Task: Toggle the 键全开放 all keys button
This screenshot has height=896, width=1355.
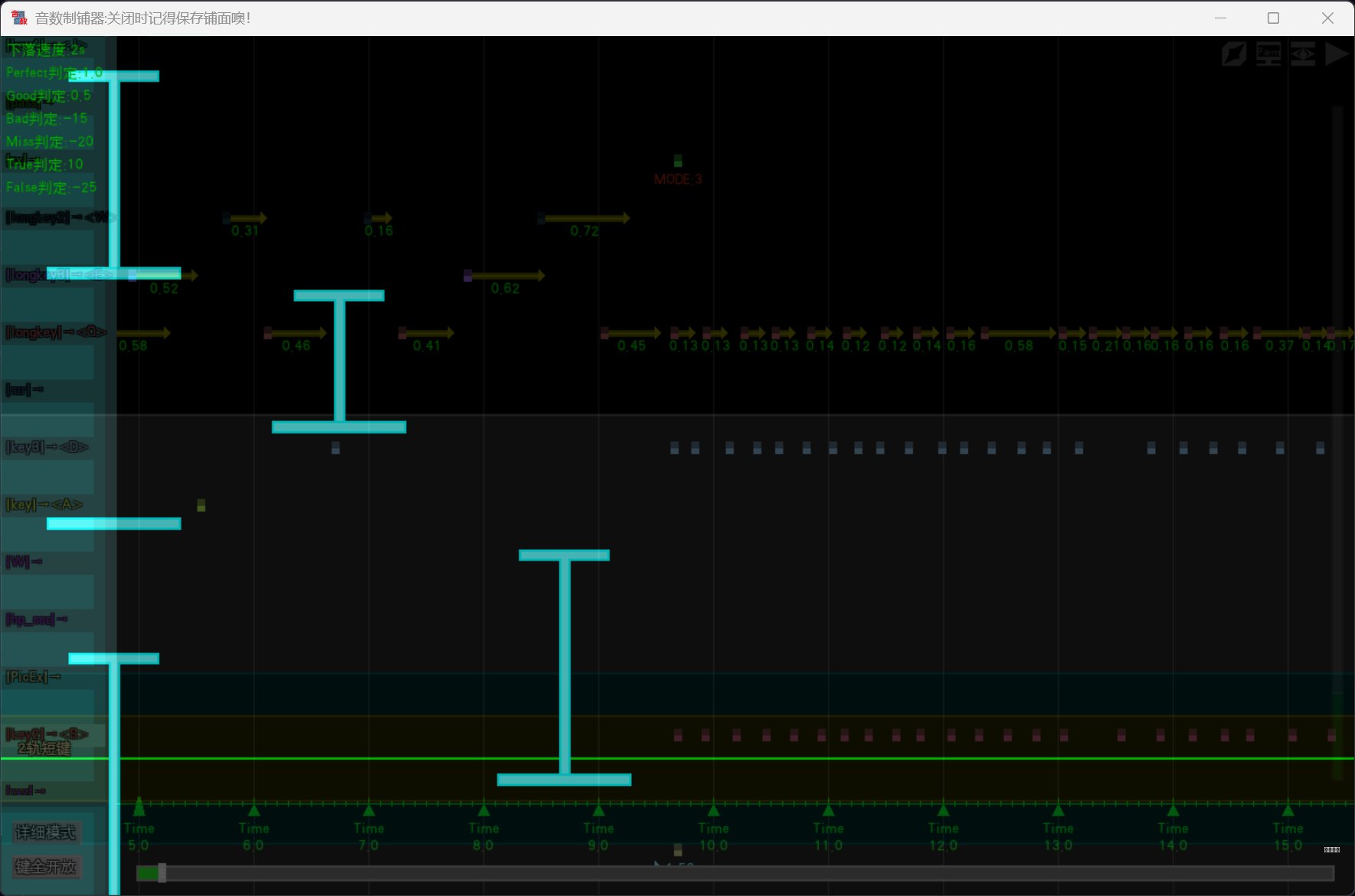Action: (x=46, y=867)
